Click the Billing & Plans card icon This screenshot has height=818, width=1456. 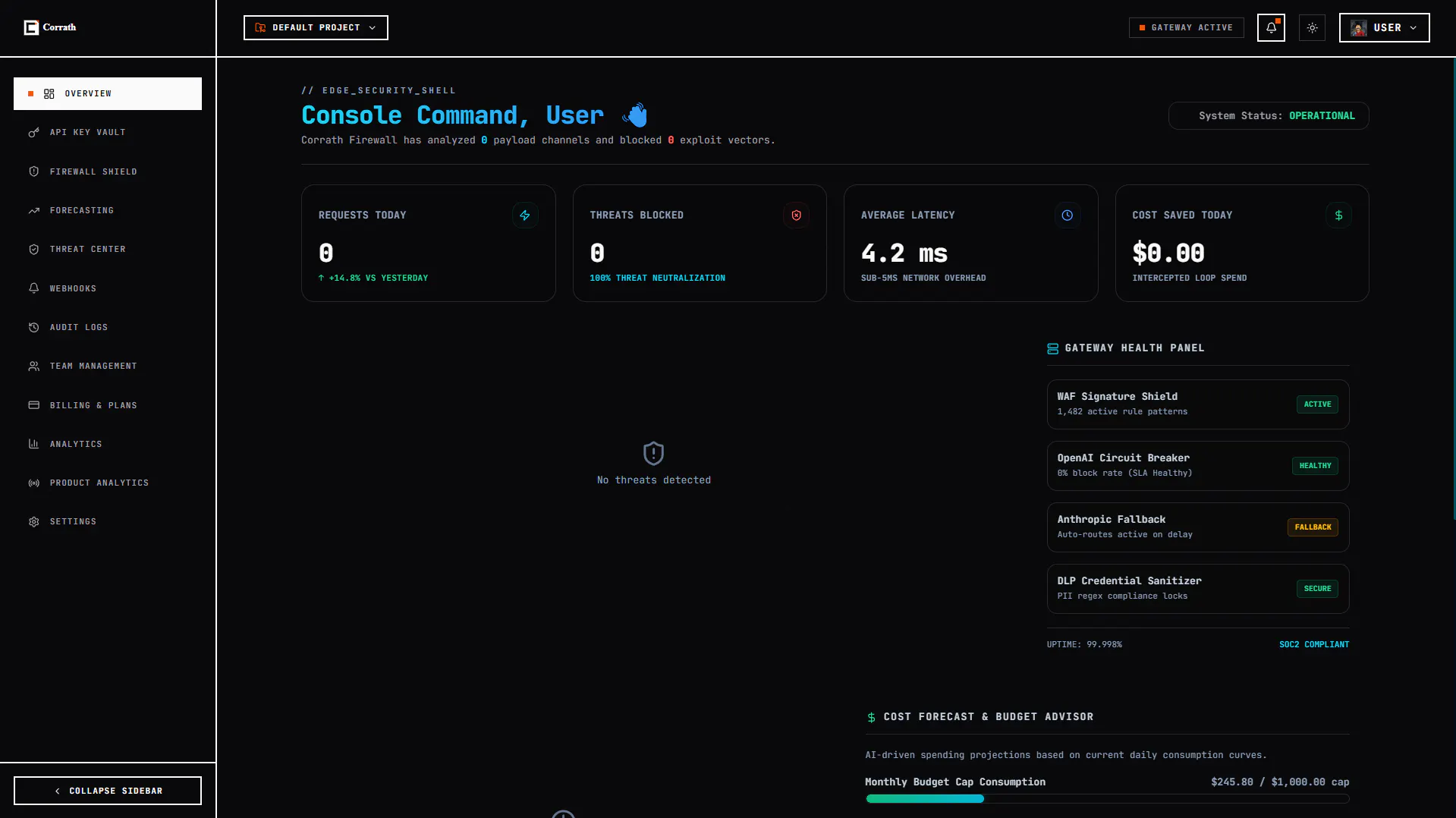click(x=33, y=405)
